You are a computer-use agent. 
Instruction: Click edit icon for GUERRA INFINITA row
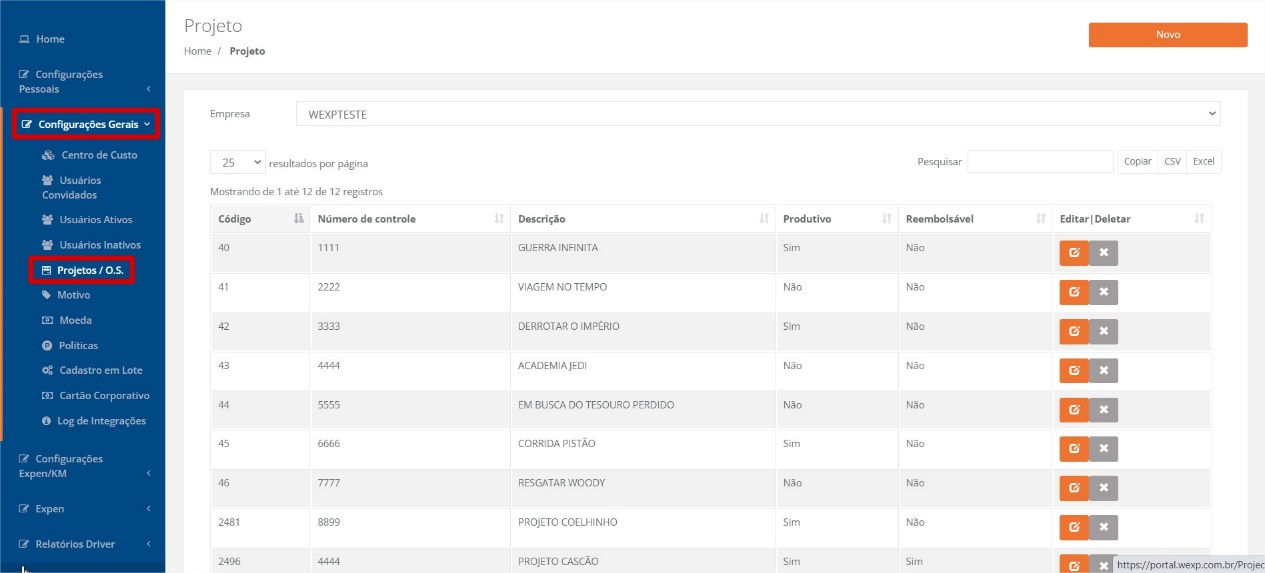(1073, 253)
